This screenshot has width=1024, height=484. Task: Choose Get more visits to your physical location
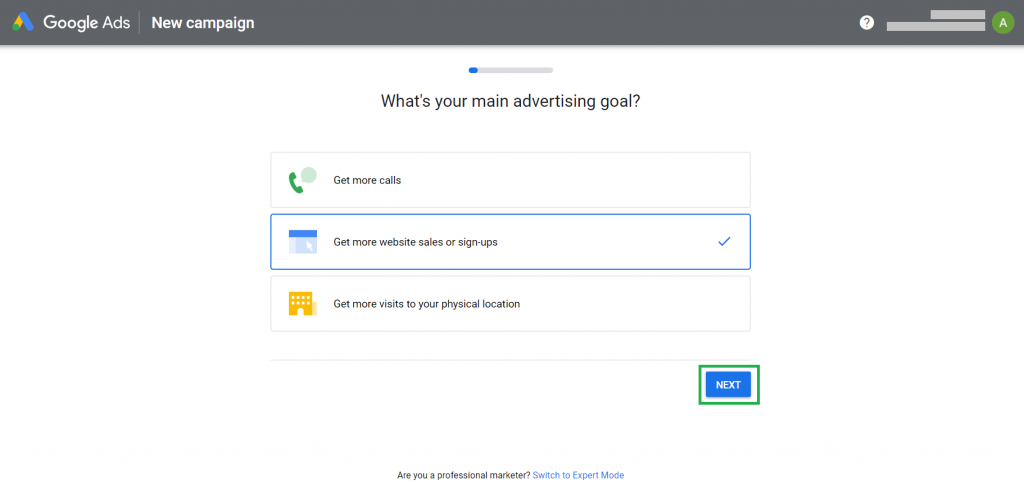pyautogui.click(x=510, y=304)
